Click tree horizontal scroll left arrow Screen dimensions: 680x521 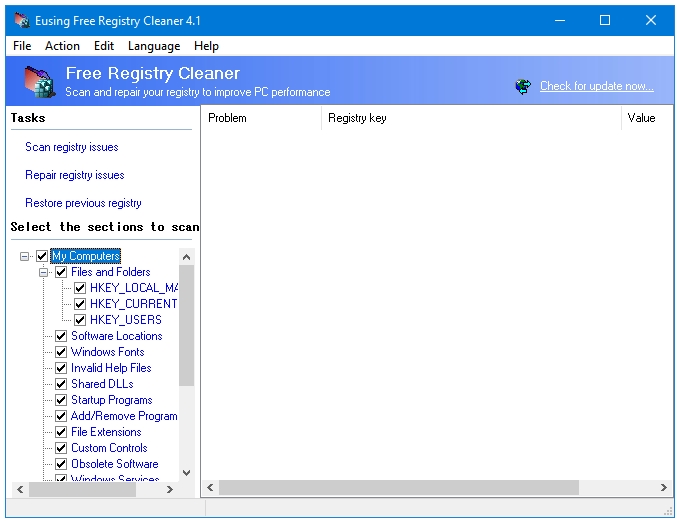pos(20,489)
